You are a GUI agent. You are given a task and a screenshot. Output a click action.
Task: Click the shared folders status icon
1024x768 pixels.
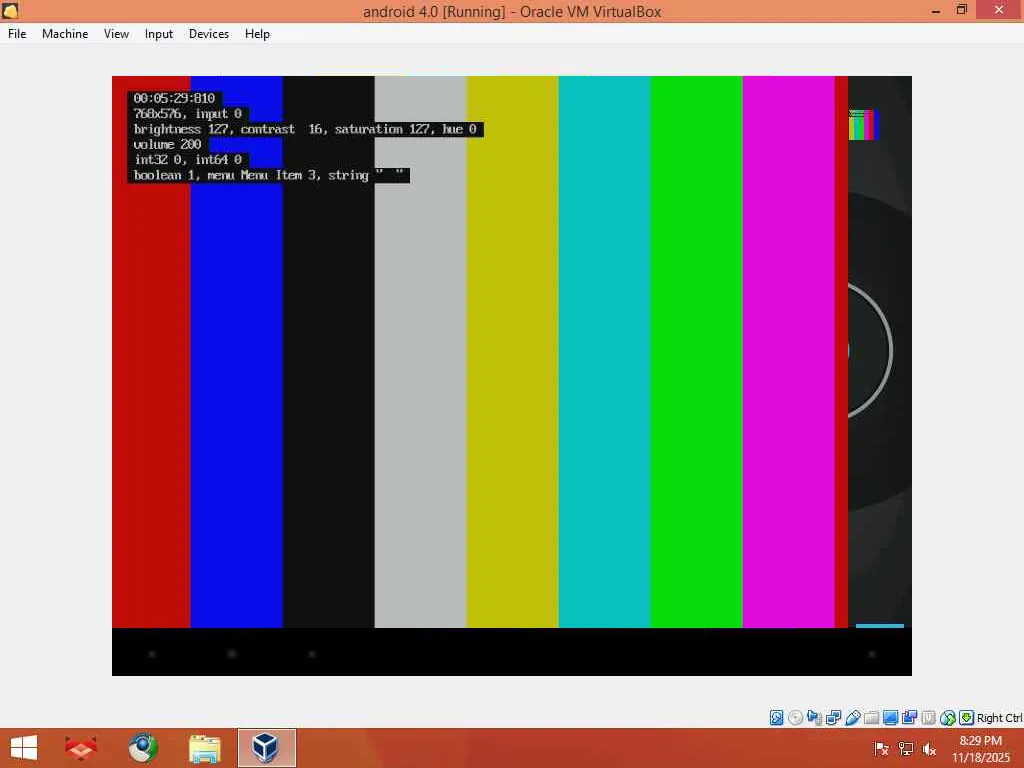coord(871,718)
